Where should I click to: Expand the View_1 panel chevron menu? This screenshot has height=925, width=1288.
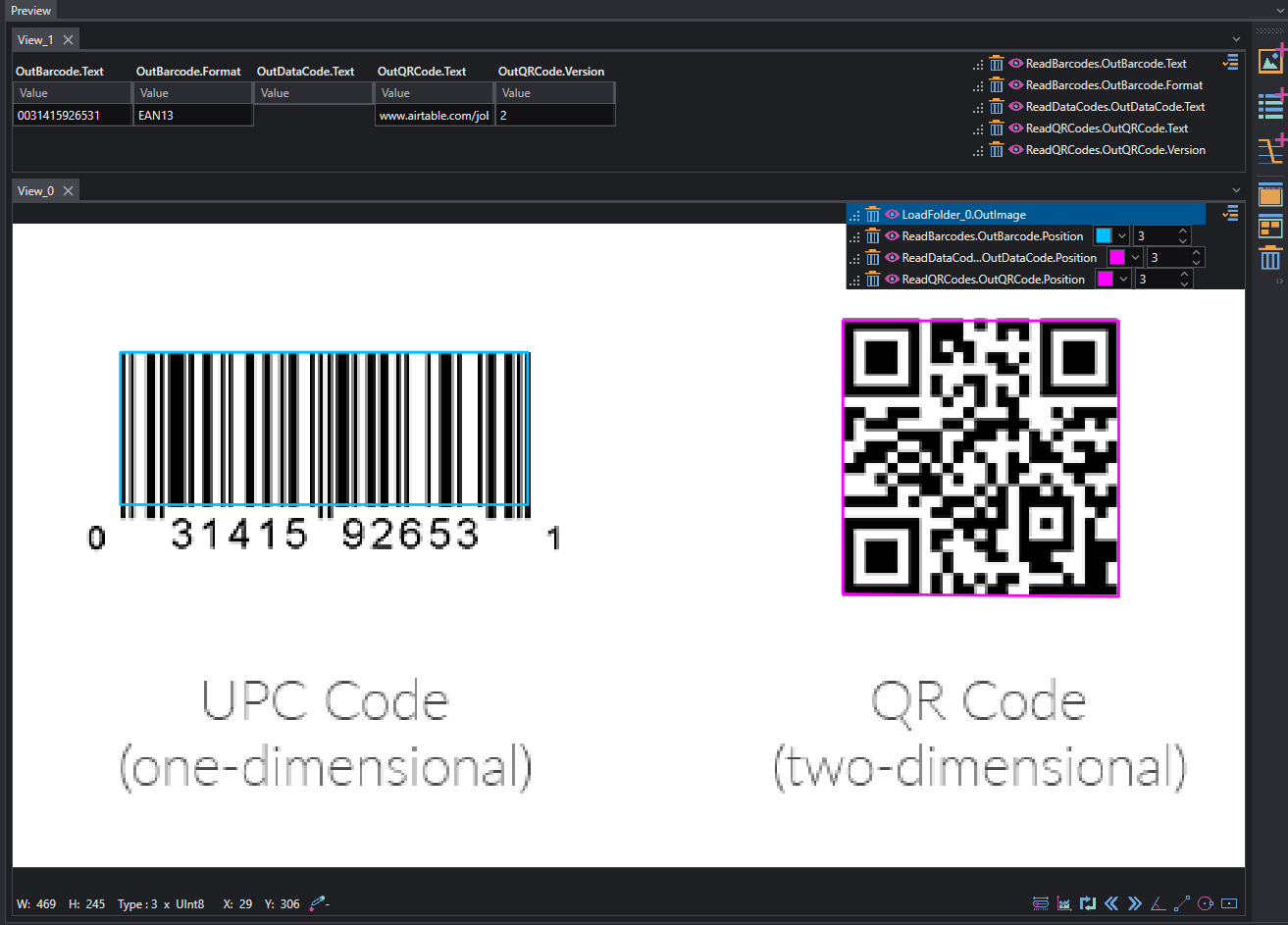coord(1236,39)
